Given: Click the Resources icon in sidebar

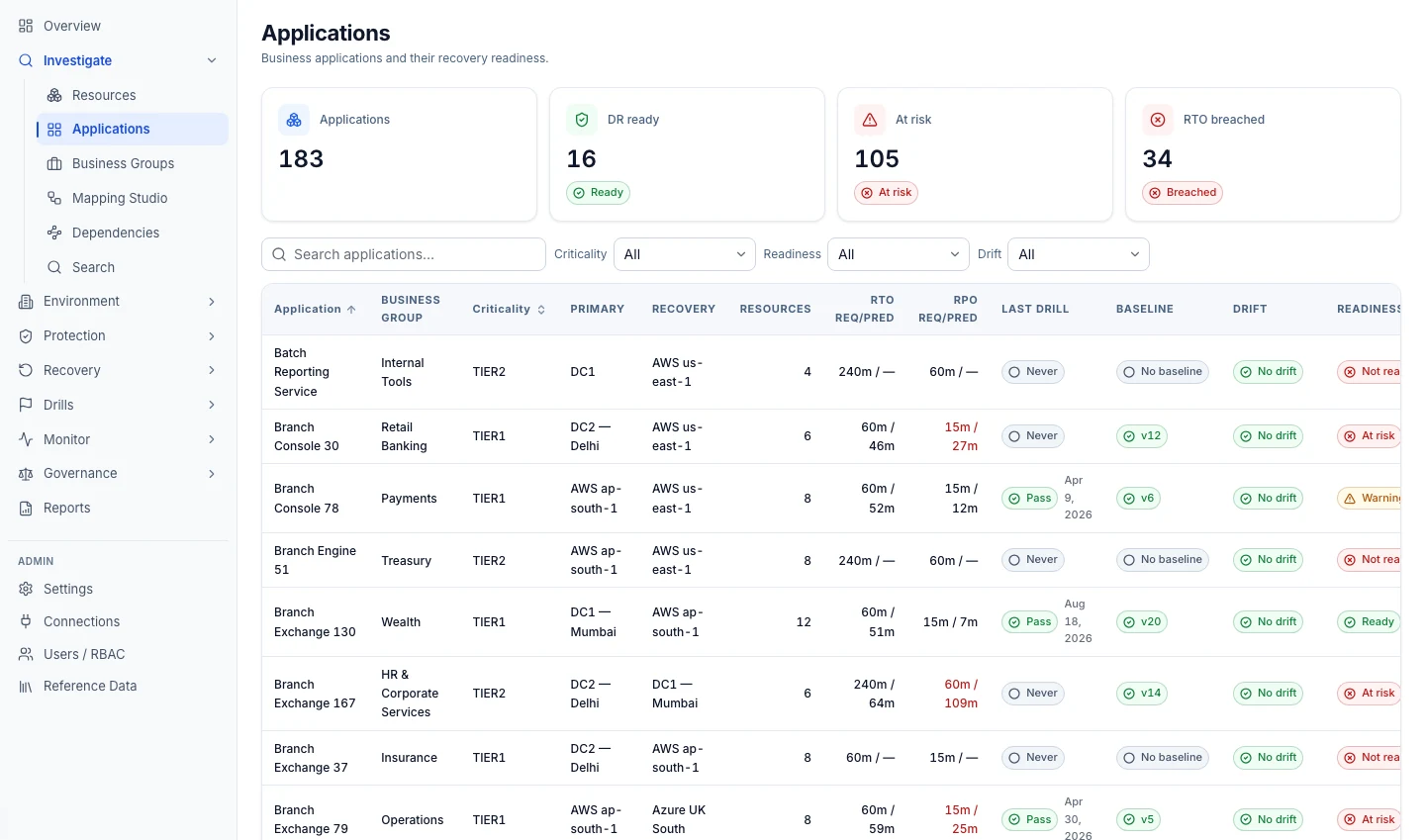Looking at the screenshot, I should point(54,95).
